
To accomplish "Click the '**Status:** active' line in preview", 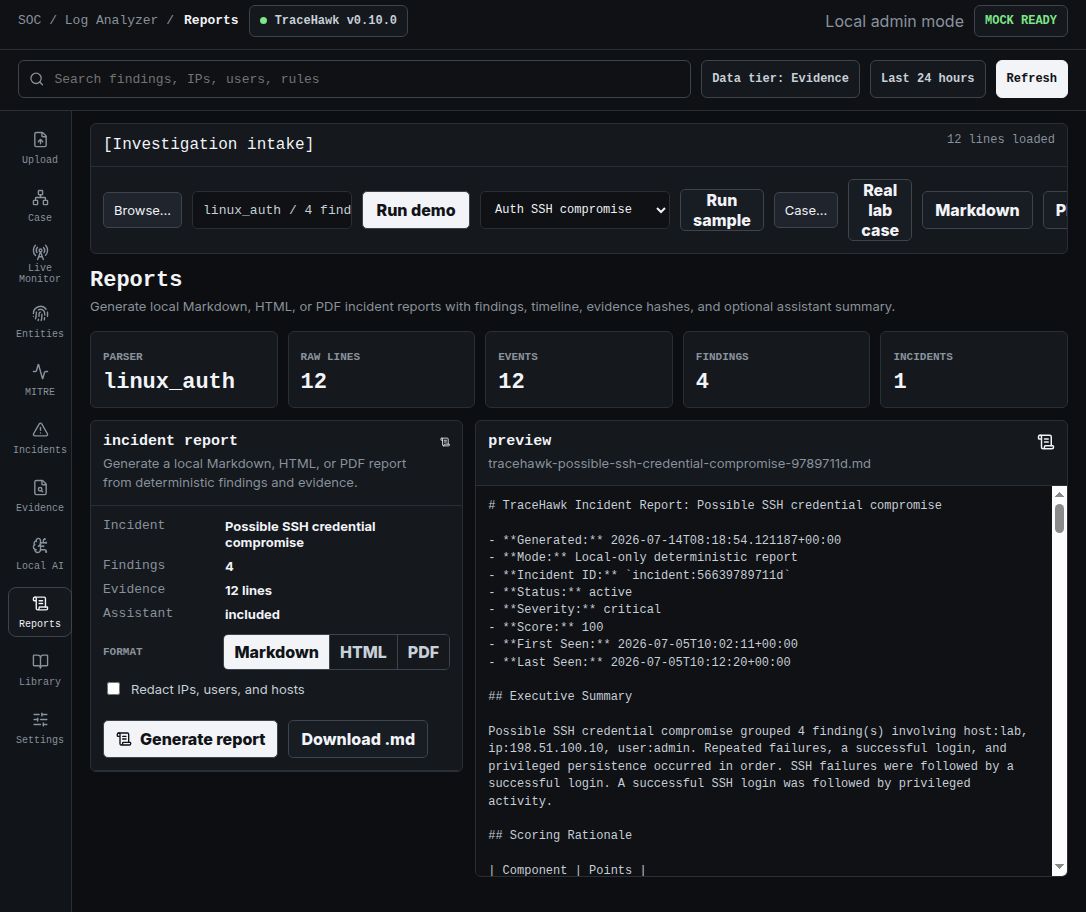I will coord(560,591).
